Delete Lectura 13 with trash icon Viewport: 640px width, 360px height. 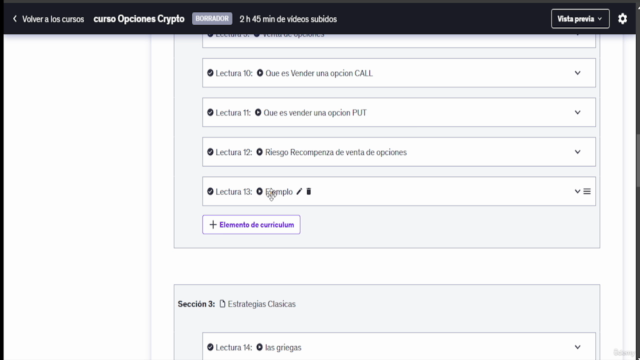click(x=309, y=191)
